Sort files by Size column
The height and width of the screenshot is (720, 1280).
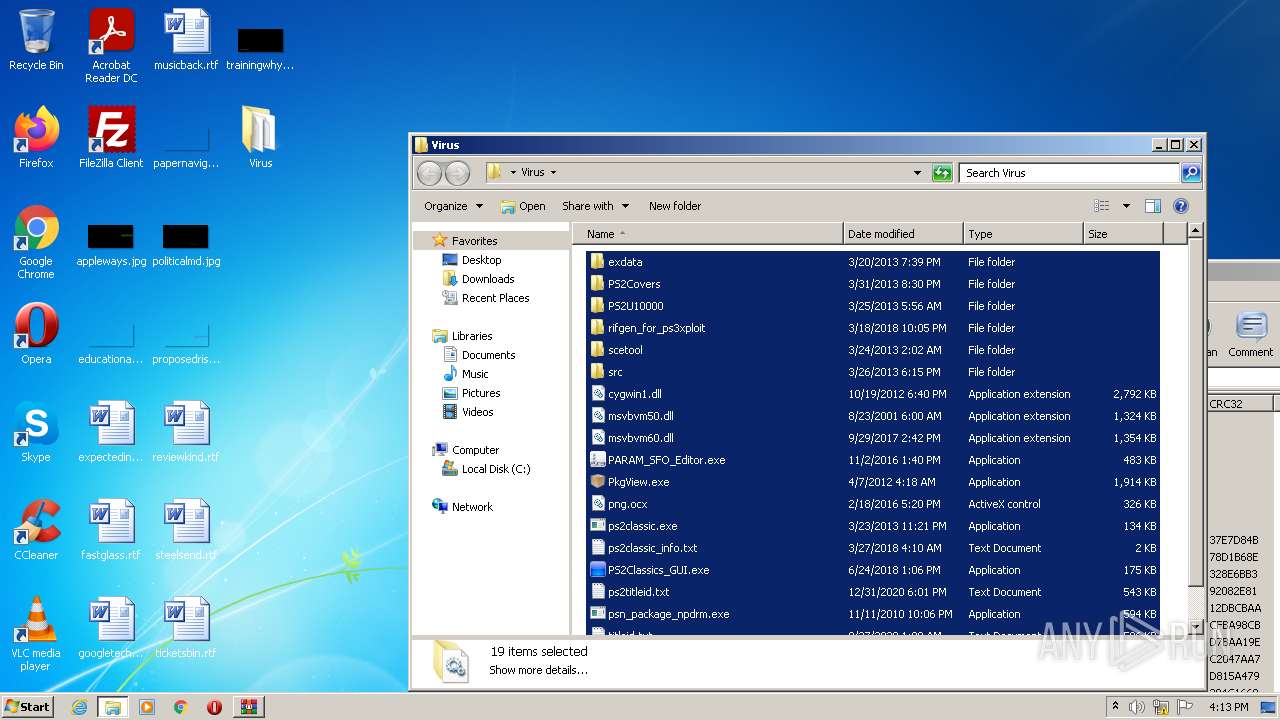[x=1124, y=234]
